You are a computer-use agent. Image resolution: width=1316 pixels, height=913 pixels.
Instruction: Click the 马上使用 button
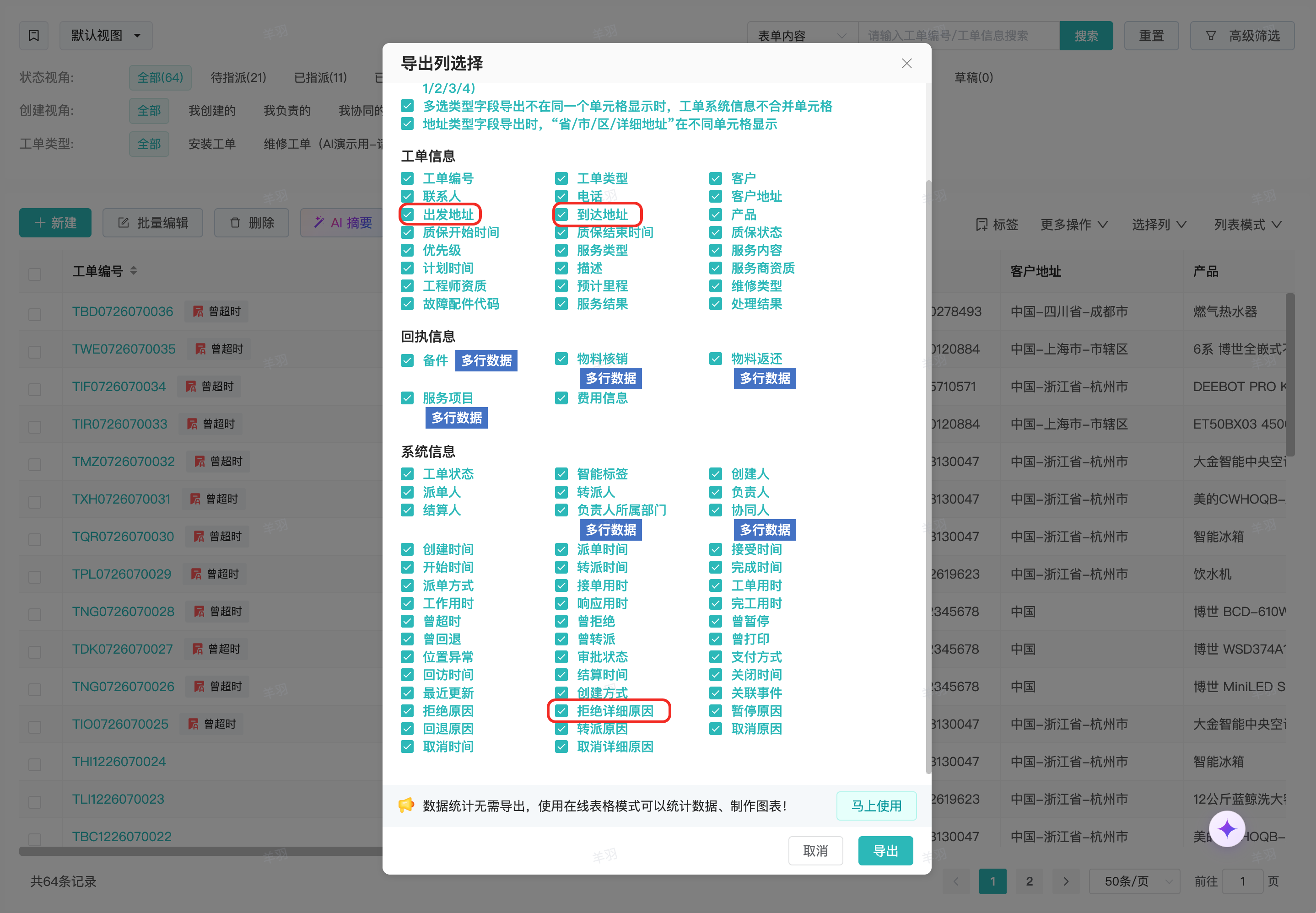click(x=876, y=806)
